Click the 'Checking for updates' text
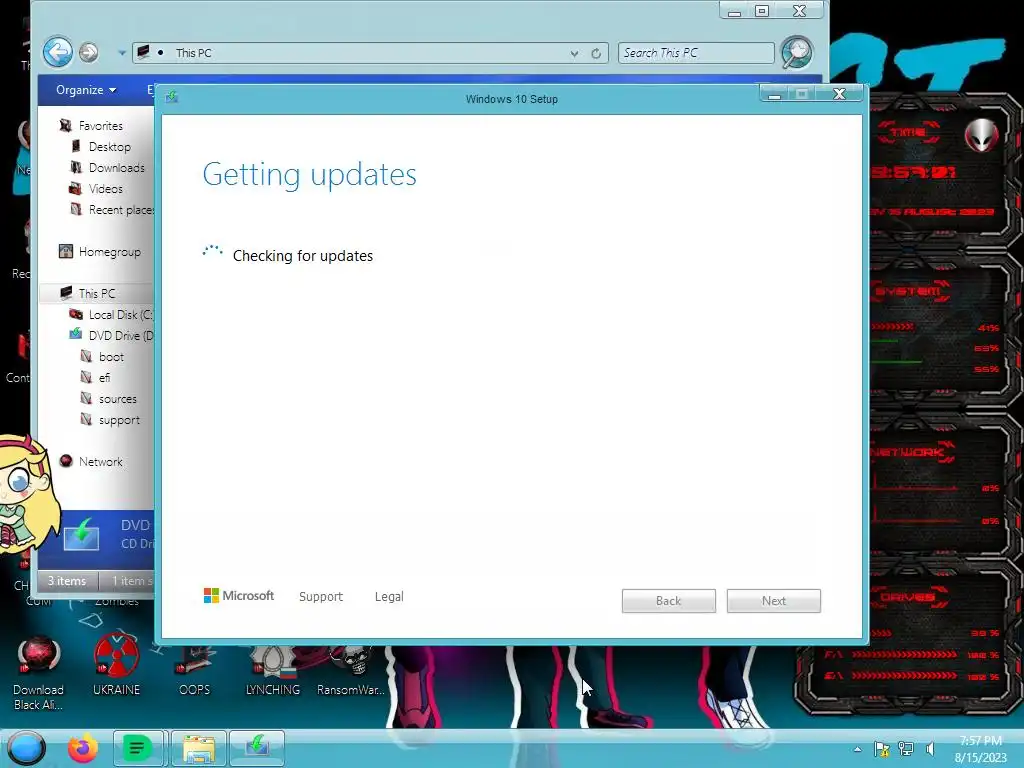The width and height of the screenshot is (1024, 768). 303,256
